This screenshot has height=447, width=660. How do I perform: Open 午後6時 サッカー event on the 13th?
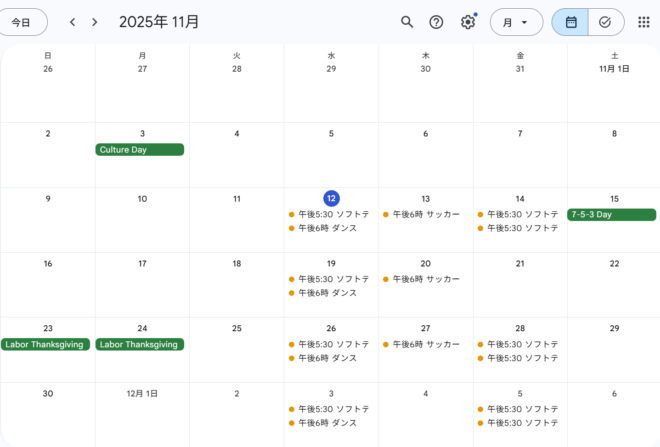[425, 214]
